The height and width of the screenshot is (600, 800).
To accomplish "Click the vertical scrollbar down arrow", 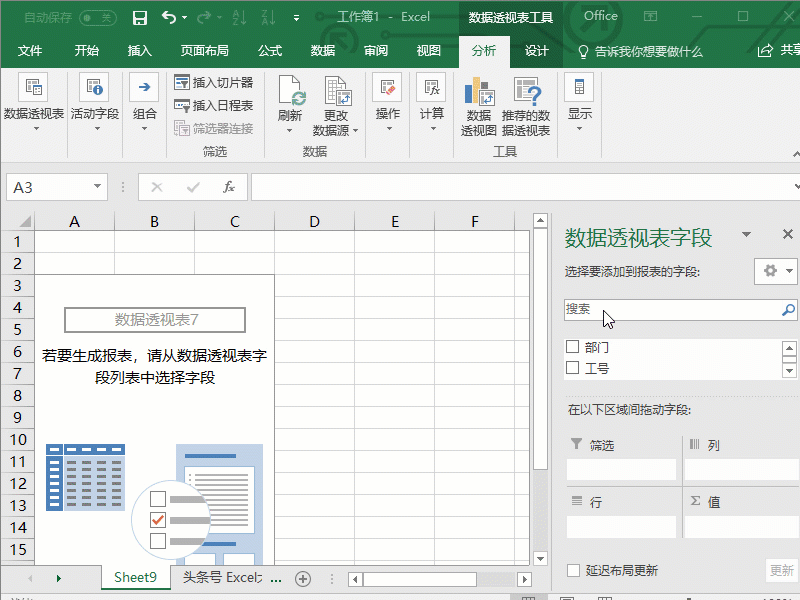I will (x=540, y=559).
